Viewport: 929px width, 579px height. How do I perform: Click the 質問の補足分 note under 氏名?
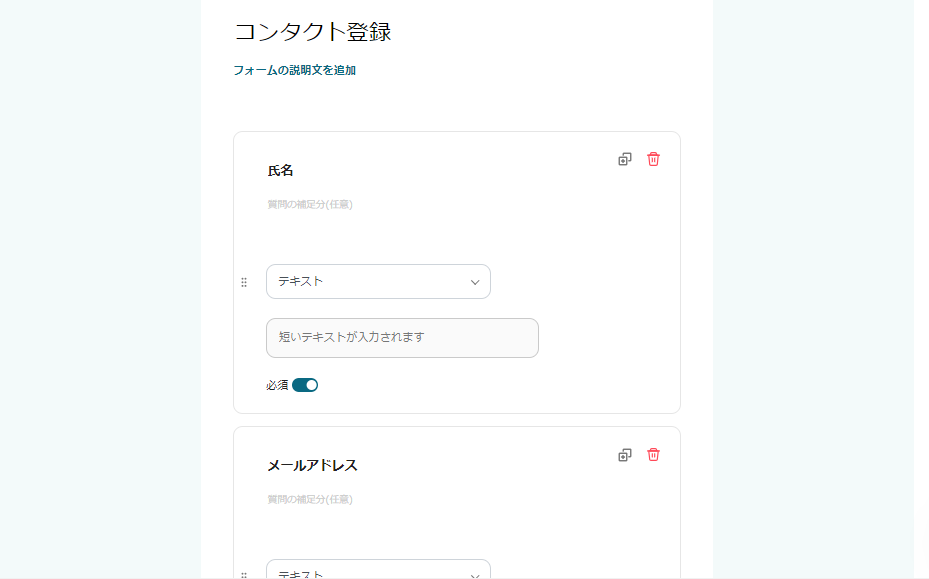pyautogui.click(x=310, y=204)
